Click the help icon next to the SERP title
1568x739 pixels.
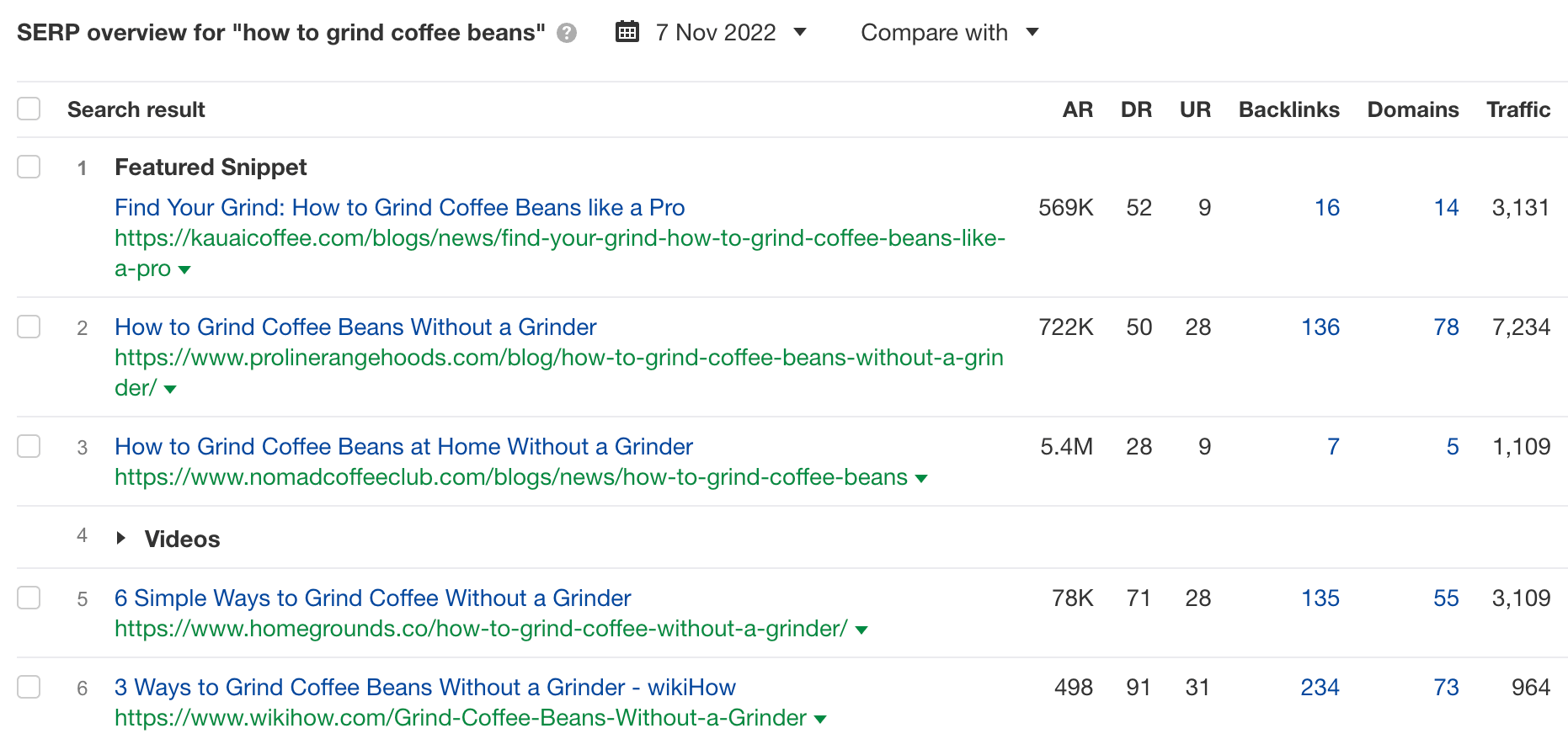[568, 33]
